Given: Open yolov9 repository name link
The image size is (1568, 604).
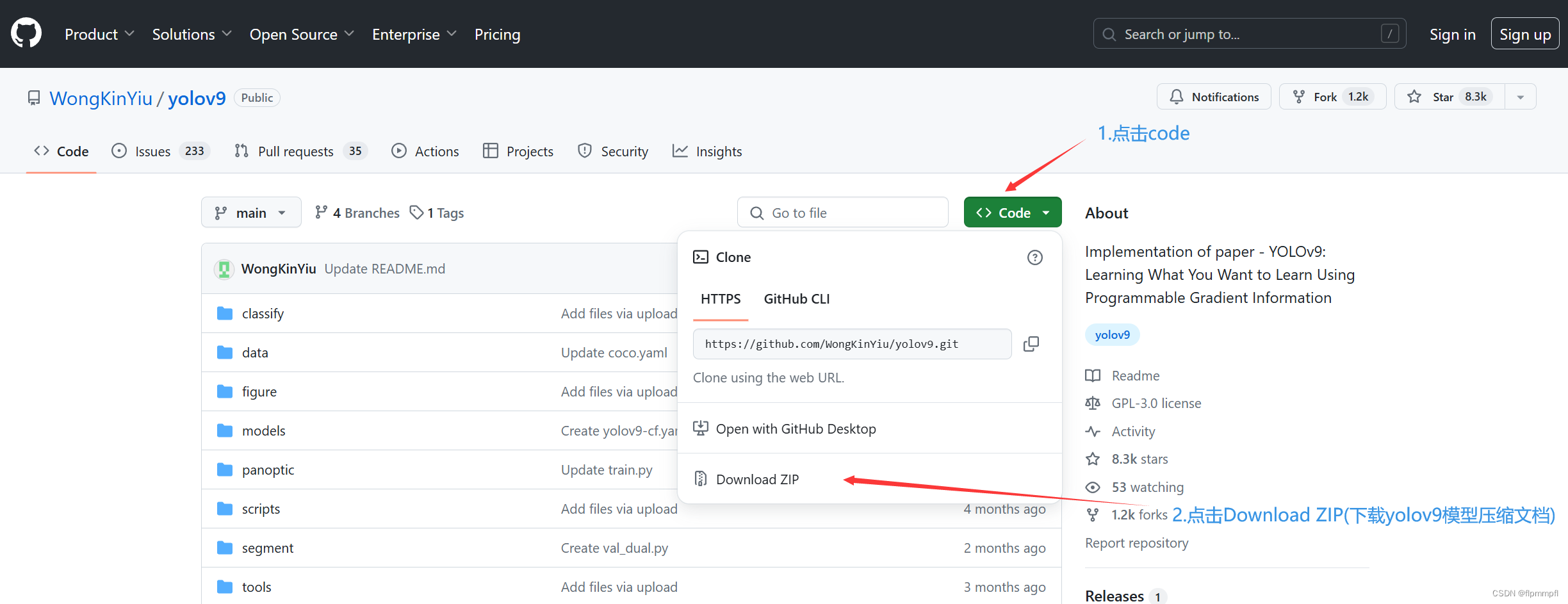Looking at the screenshot, I should pos(197,98).
